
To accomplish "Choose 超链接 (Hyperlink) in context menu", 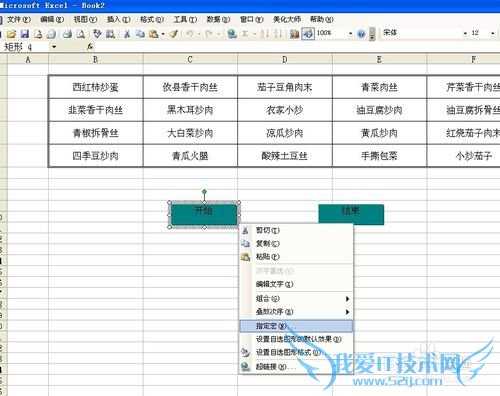I will tap(296, 367).
